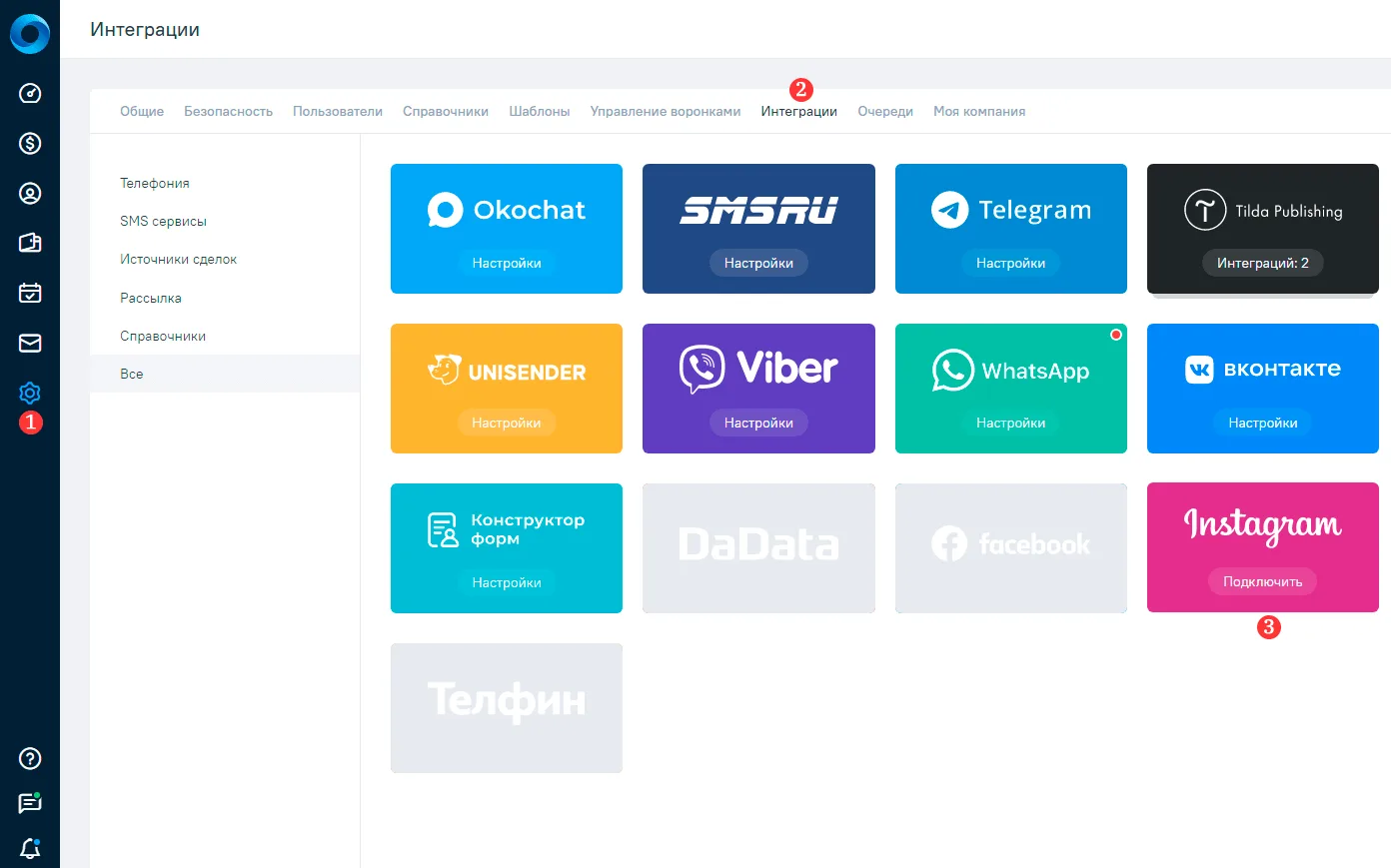Click the Unisender logo icon
Image resolution: width=1391 pixels, height=868 pixels.
(x=445, y=370)
